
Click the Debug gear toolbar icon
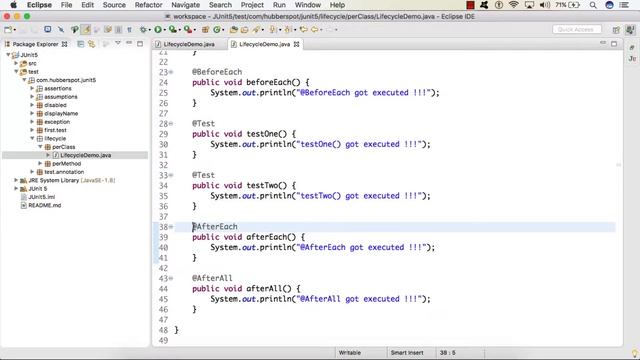click(x=143, y=29)
